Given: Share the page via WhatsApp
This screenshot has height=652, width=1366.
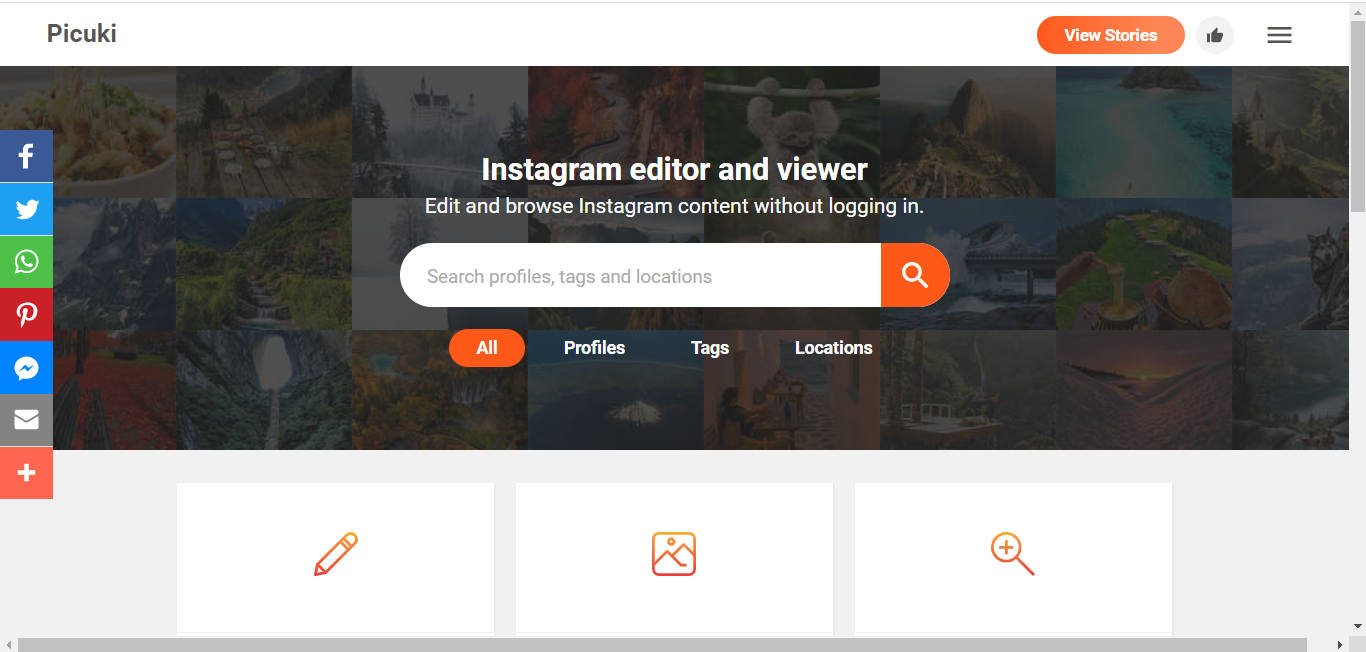Looking at the screenshot, I should click(x=26, y=262).
